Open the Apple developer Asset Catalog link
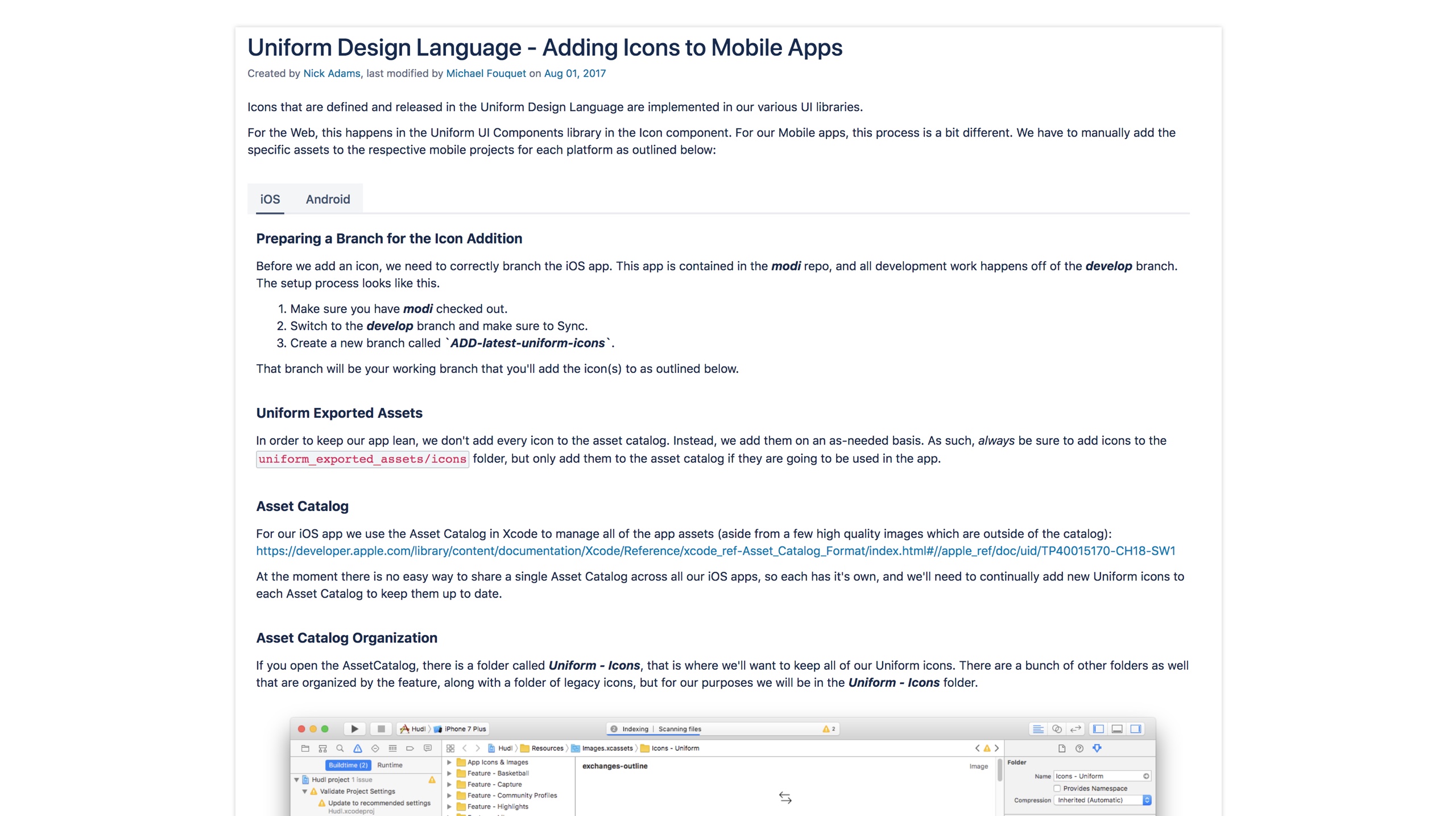This screenshot has height=816, width=1456. [x=715, y=551]
